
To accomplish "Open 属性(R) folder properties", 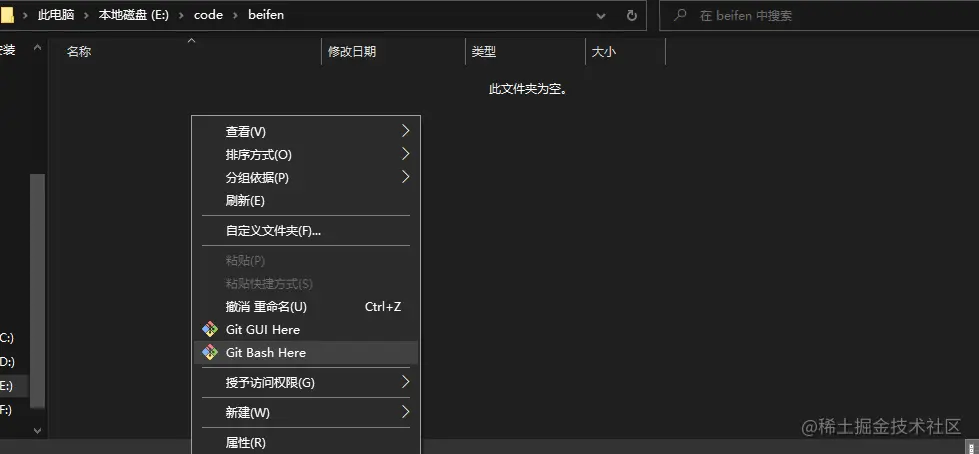I will (306, 443).
